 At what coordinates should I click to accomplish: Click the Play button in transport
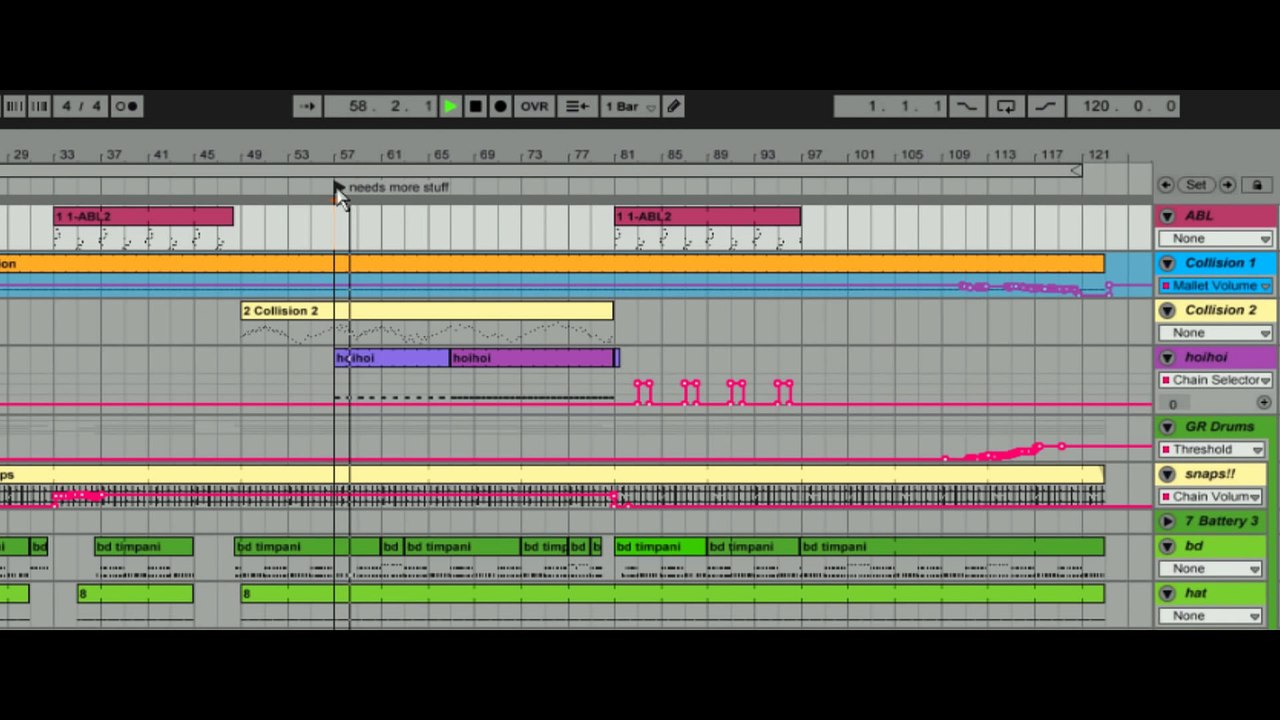click(x=450, y=106)
